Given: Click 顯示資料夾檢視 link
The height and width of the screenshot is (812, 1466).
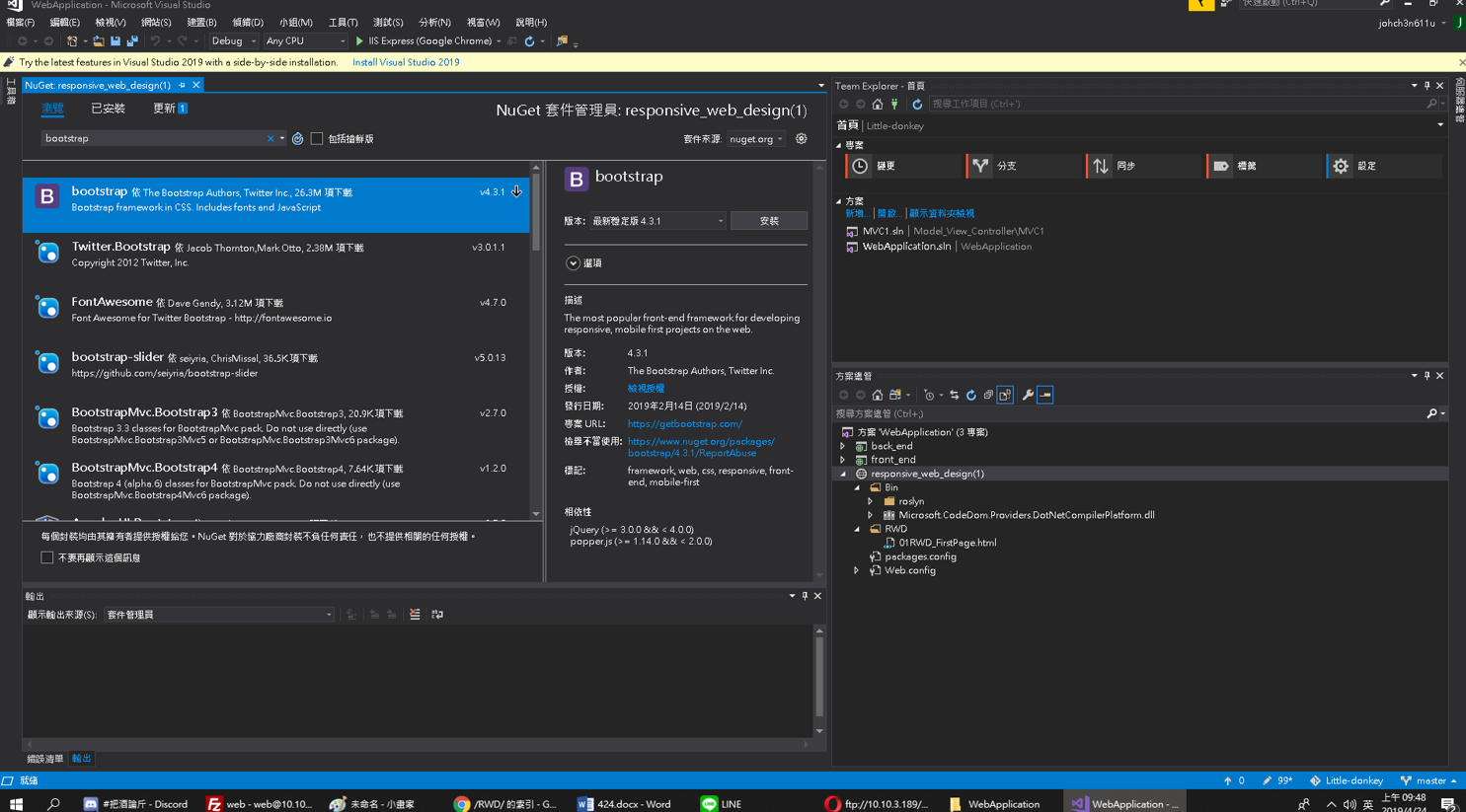Looking at the screenshot, I should click(942, 213).
